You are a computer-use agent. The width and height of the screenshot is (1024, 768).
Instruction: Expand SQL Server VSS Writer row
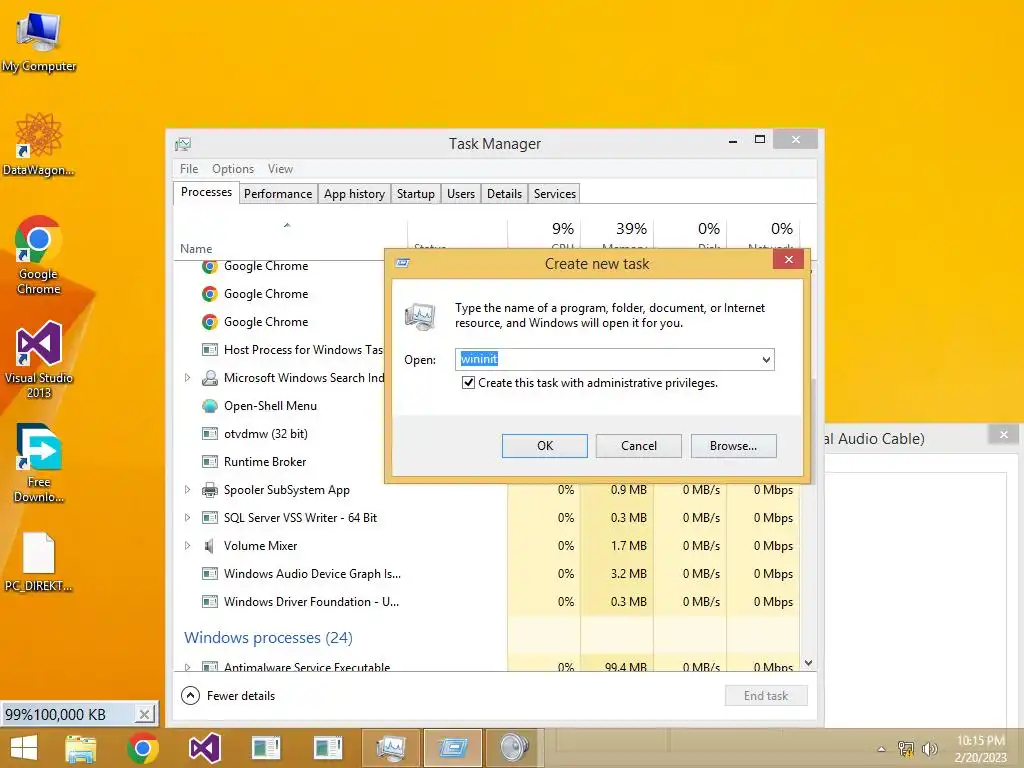pos(187,518)
